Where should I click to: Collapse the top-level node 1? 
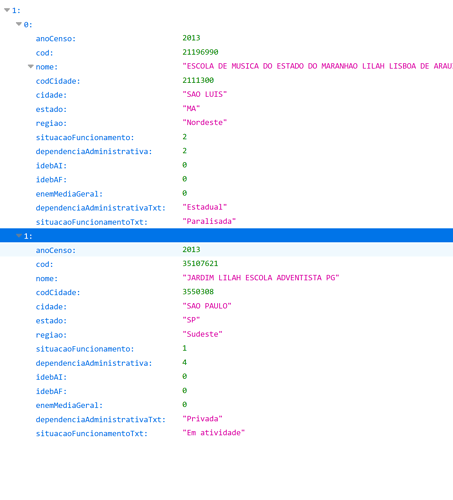click(7, 10)
